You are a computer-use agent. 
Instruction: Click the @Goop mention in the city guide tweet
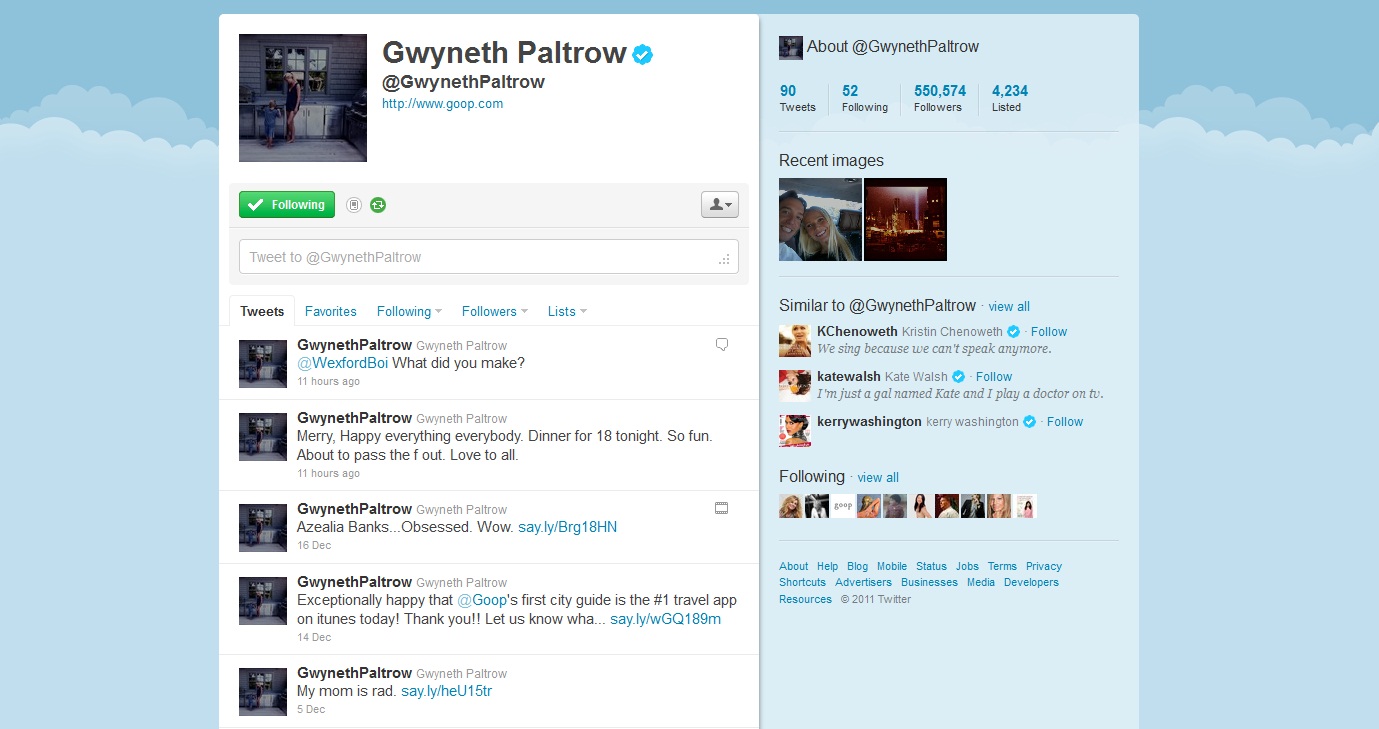[x=482, y=600]
